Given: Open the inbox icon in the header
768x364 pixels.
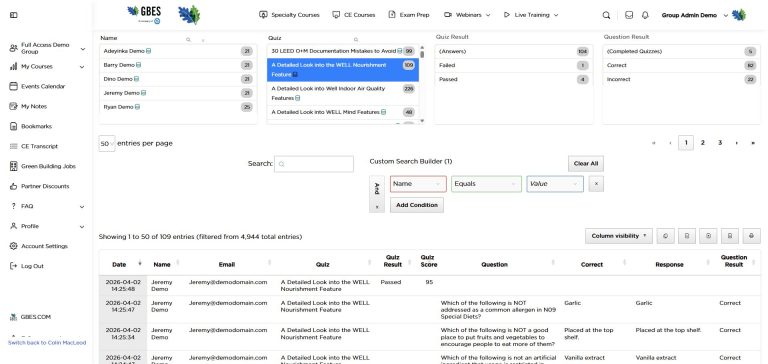Looking at the screenshot, I should coord(629,15).
